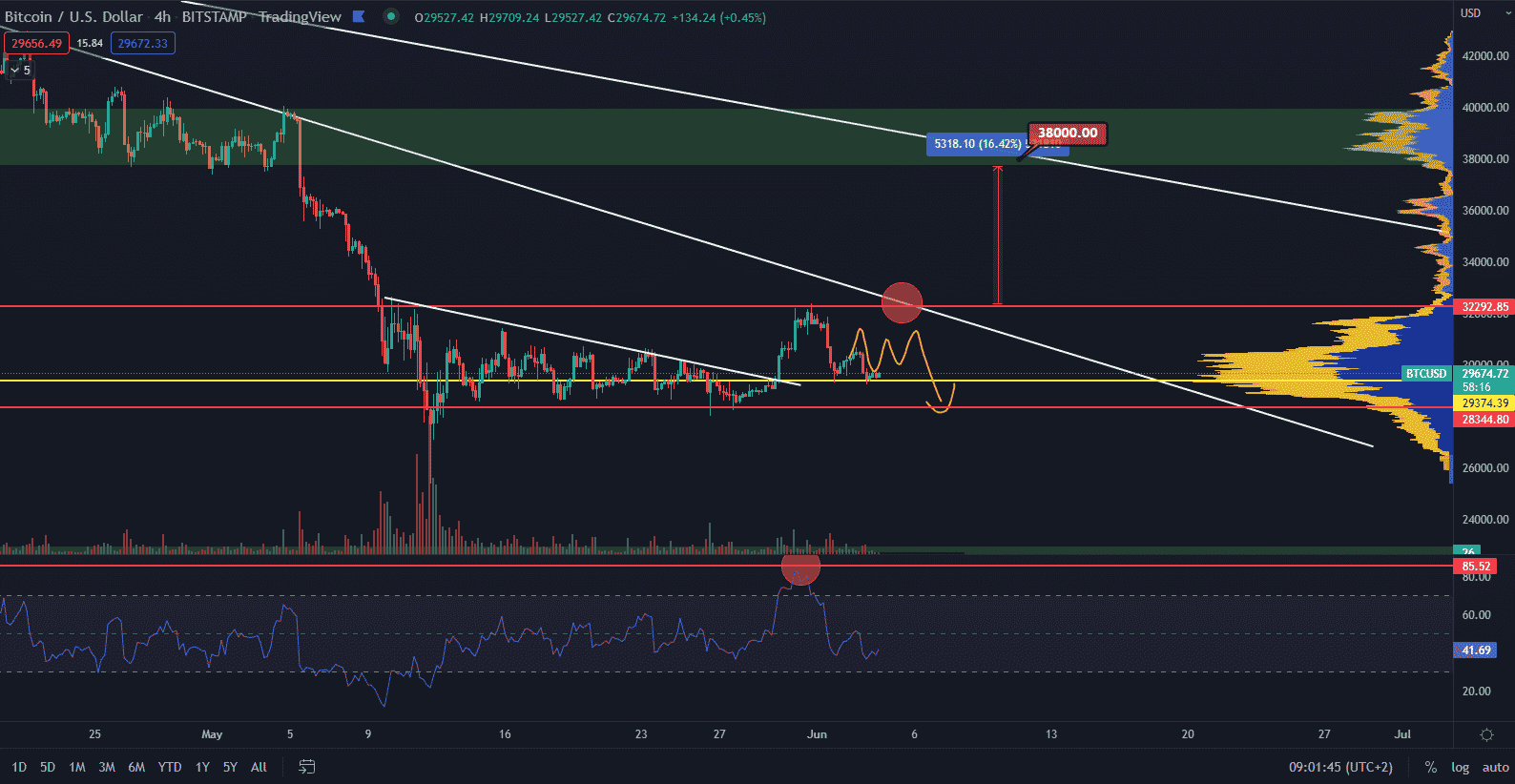Open timezone menu showing 09:01:45 (UTC+2)

pyautogui.click(x=1340, y=767)
